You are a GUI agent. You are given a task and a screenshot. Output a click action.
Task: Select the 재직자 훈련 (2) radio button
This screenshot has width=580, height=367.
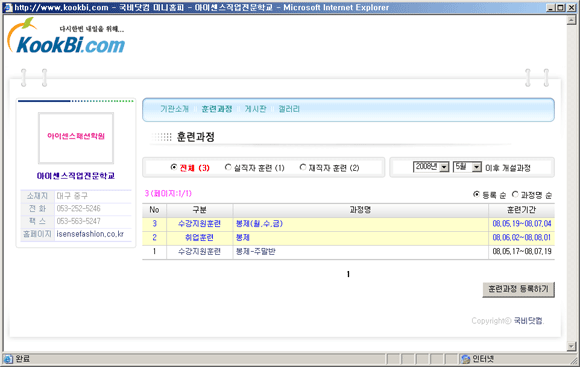tap(303, 167)
